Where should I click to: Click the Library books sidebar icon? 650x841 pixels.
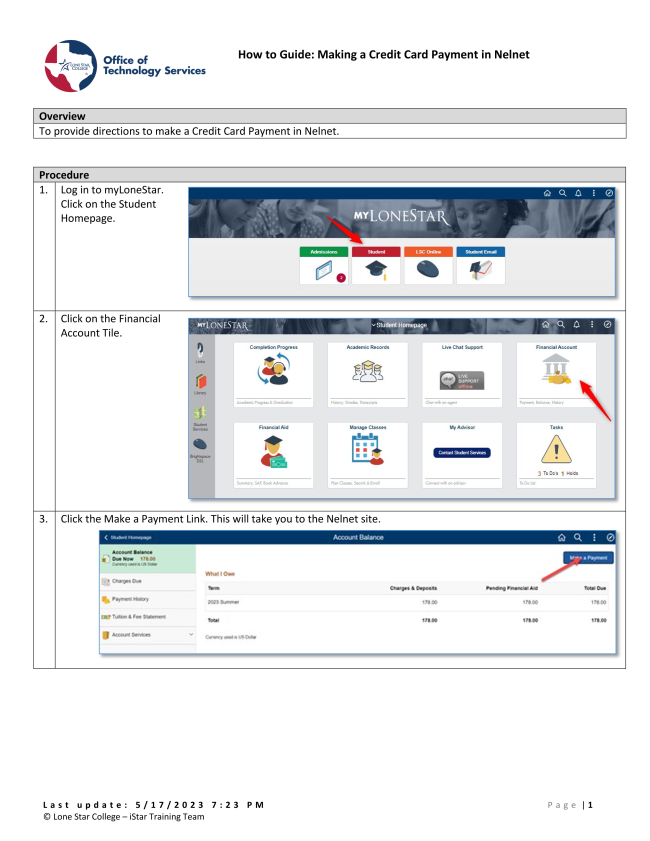(201, 384)
